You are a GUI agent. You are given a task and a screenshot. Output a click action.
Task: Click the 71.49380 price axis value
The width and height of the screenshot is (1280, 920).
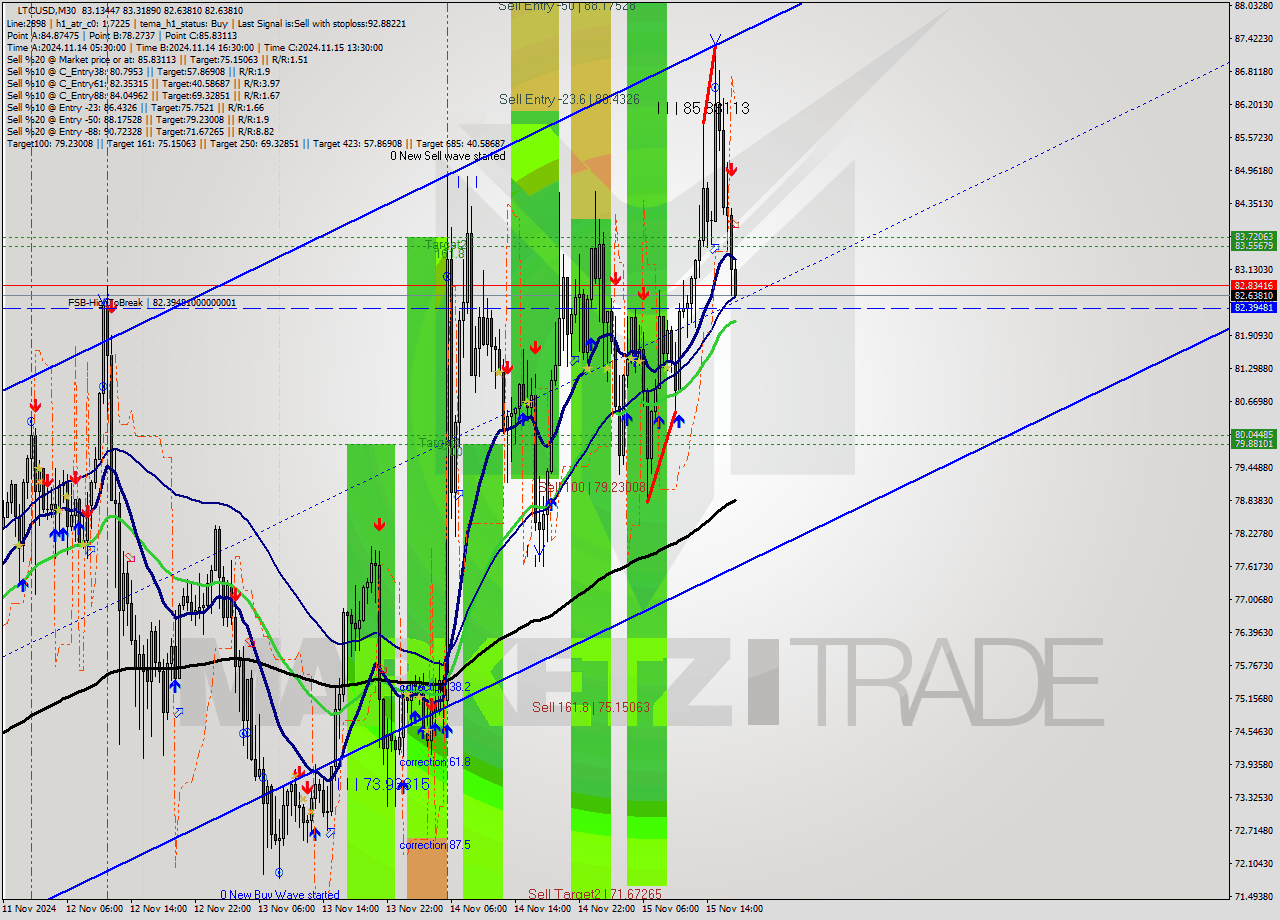[x=1253, y=896]
